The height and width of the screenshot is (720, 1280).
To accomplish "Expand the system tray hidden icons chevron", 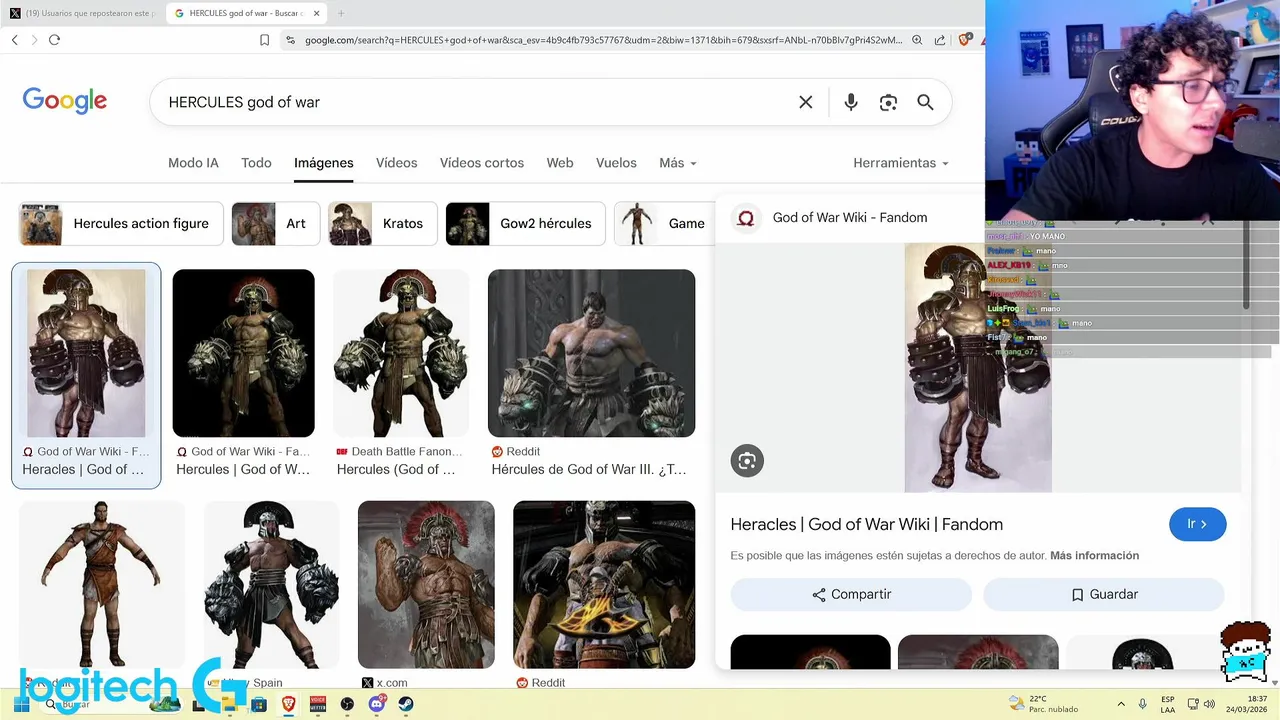I will 1120,704.
